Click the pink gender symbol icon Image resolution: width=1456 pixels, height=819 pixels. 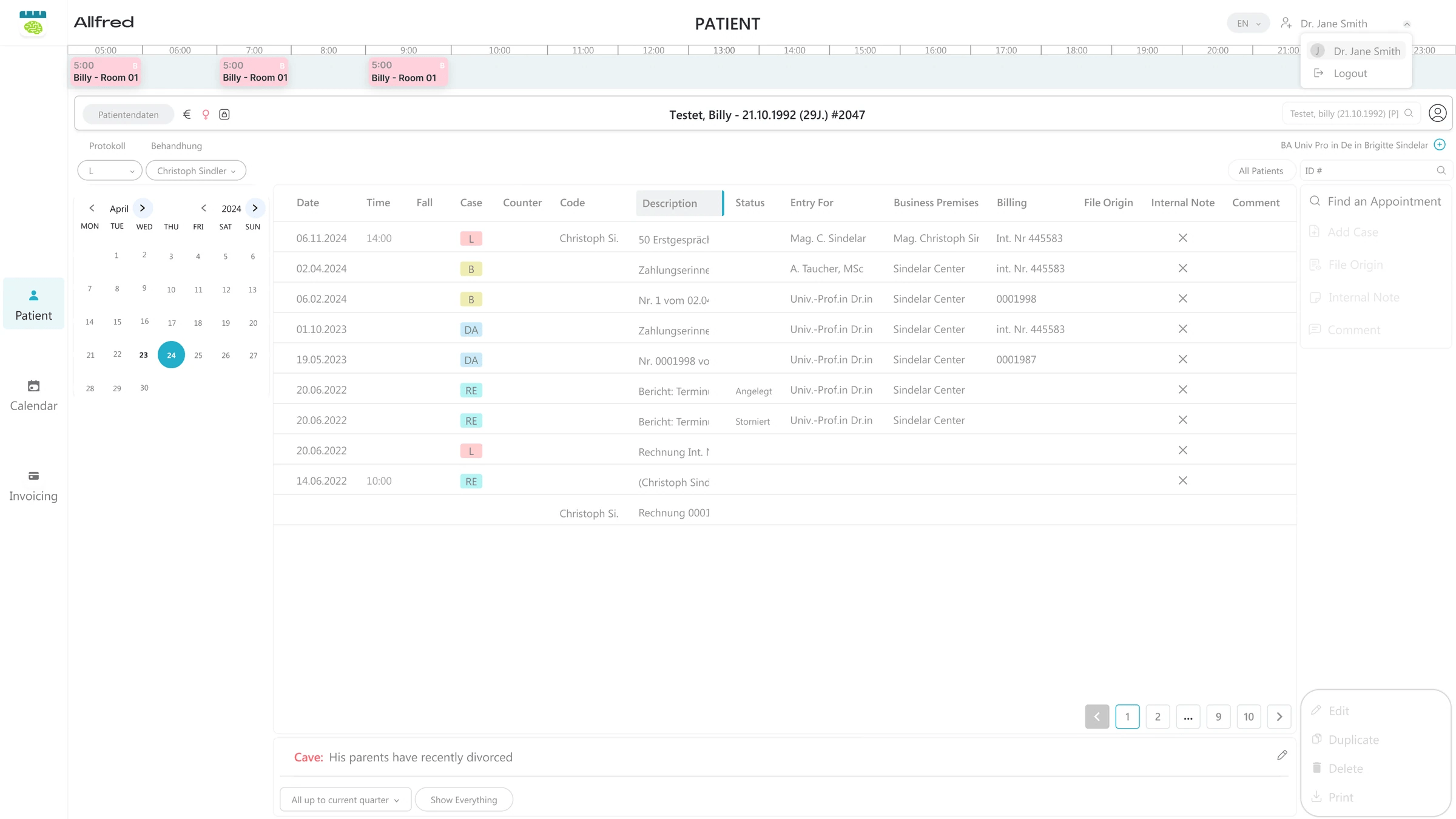[x=206, y=114]
